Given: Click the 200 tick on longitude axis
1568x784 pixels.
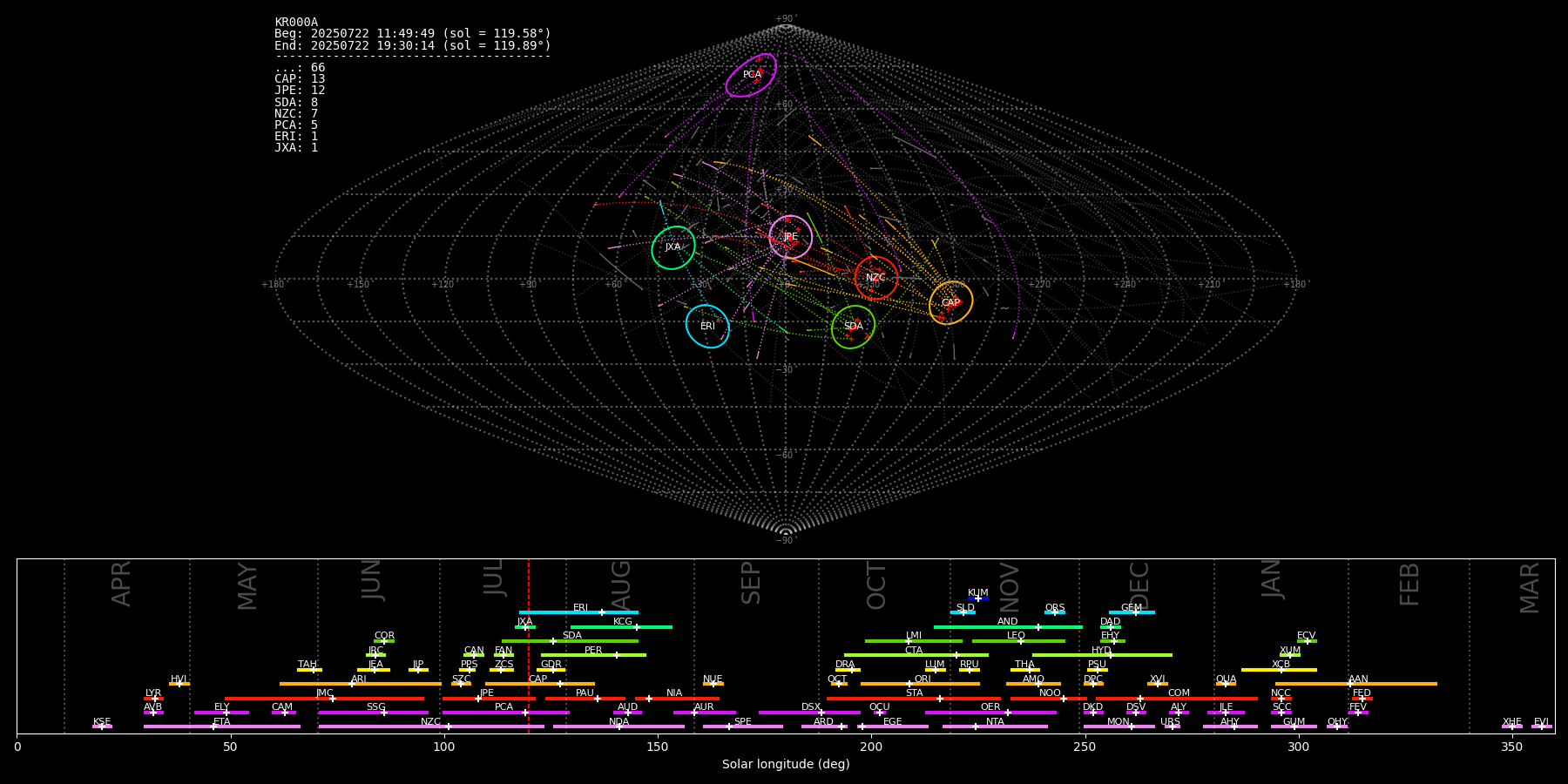Looking at the screenshot, I should pyautogui.click(x=871, y=747).
